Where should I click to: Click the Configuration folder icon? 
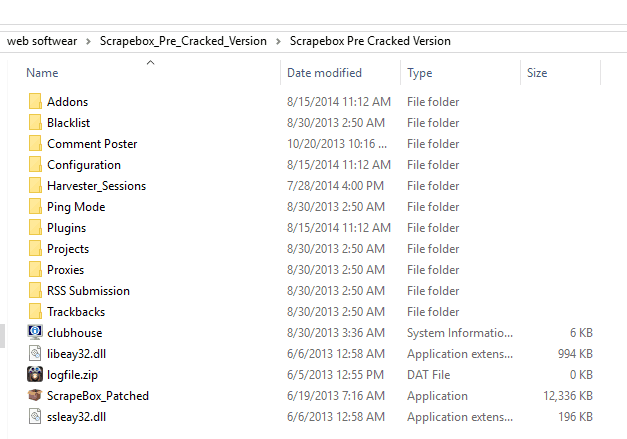tap(35, 164)
